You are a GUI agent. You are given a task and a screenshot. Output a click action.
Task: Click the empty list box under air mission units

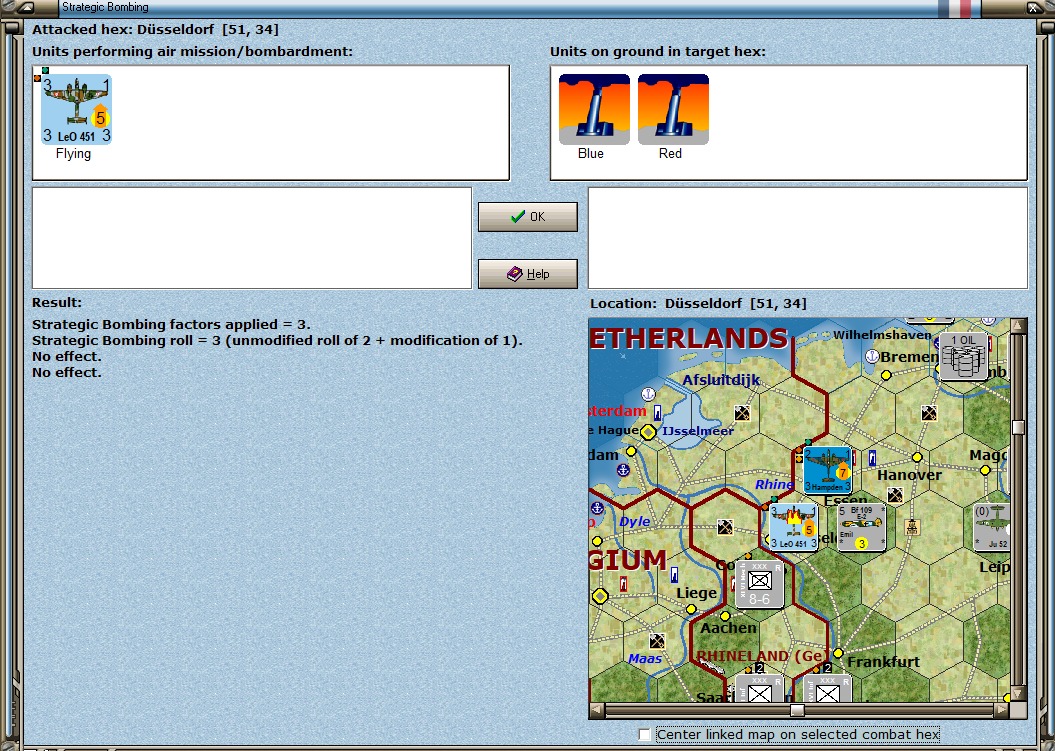point(252,238)
